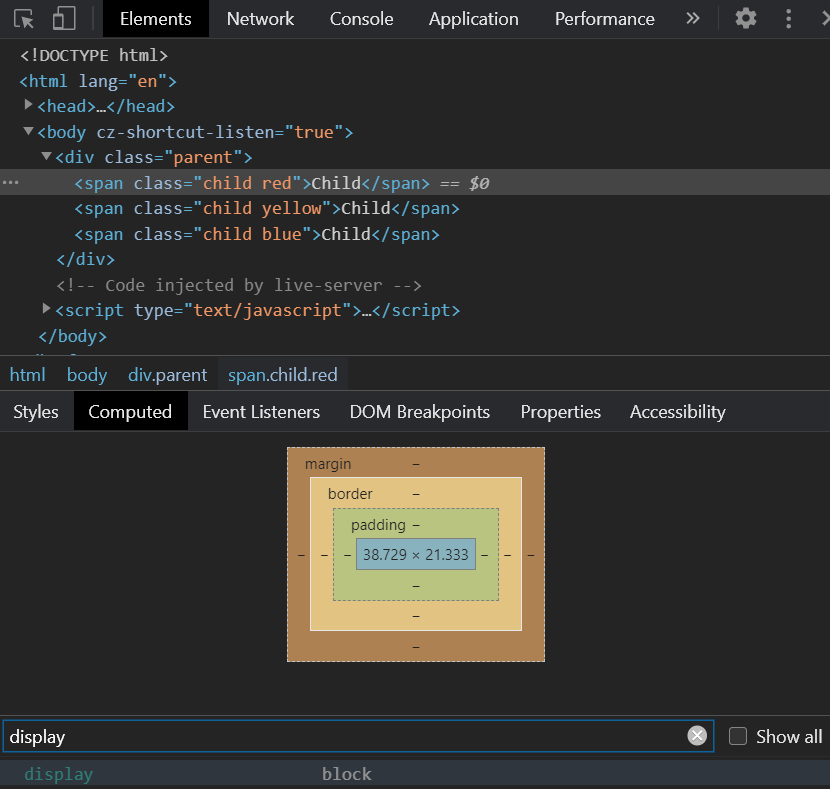Collapse the div class parent node
This screenshot has height=789, width=830.
click(46, 156)
